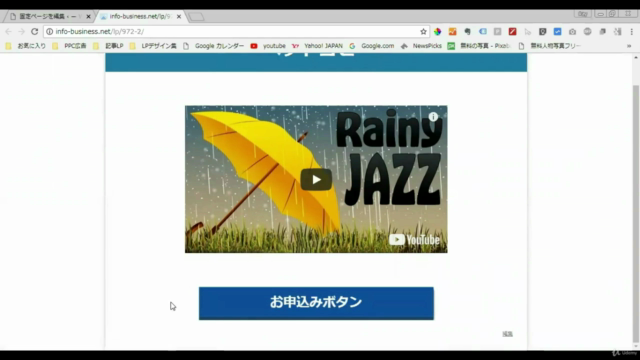640x360 pixels.
Task: Go forward with the browser forward arrow
Action: pos(21,31)
